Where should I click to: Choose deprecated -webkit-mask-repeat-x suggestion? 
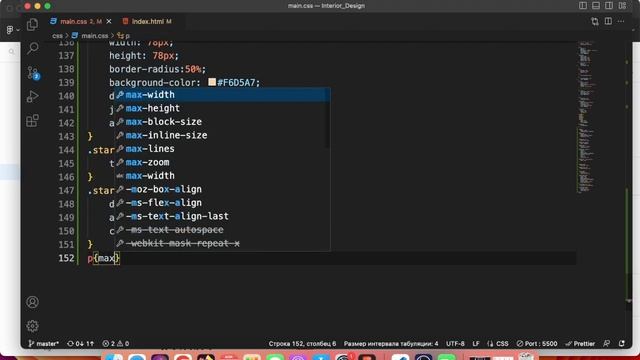(222, 243)
